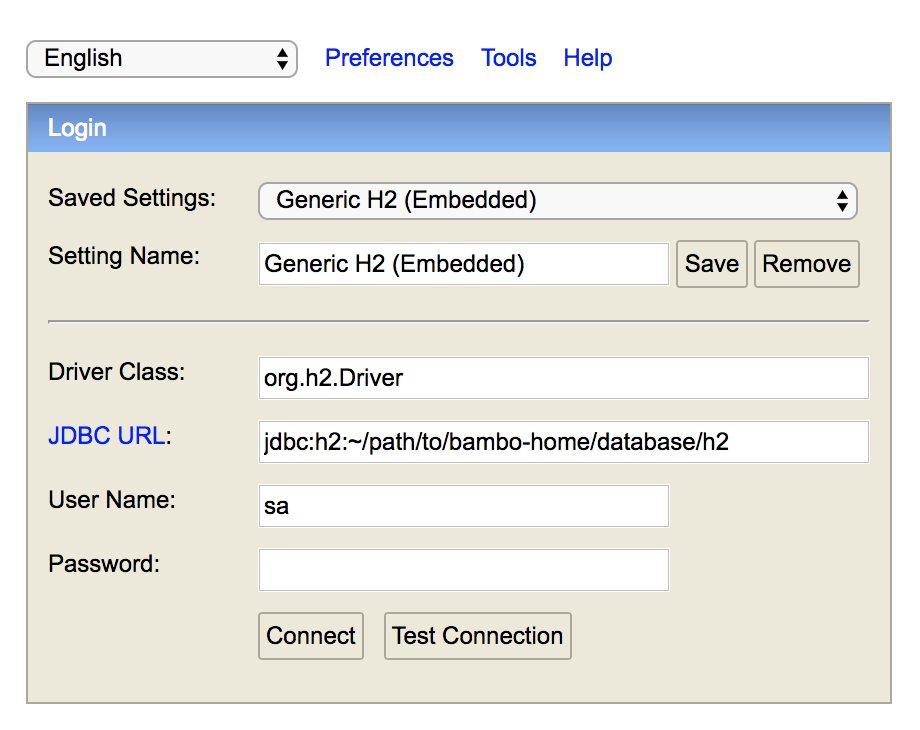Click the Password label text

(104, 564)
